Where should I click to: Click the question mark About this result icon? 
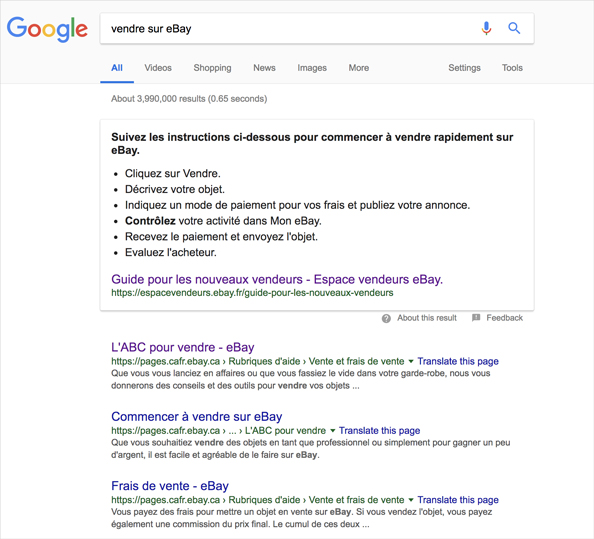[386, 318]
